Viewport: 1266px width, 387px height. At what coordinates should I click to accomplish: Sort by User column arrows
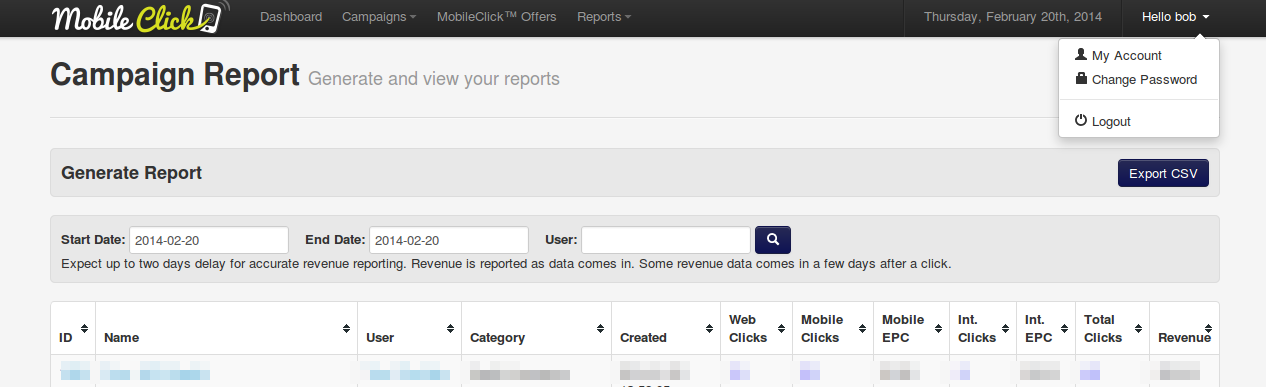click(450, 329)
